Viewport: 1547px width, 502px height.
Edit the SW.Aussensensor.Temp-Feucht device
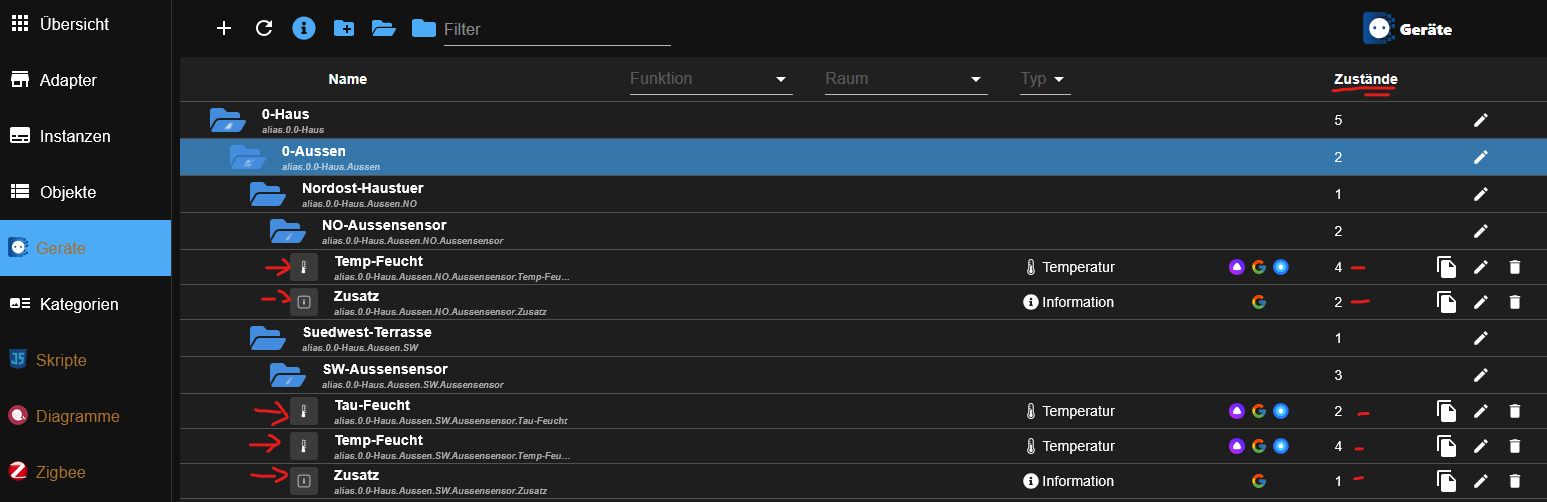click(x=1481, y=446)
